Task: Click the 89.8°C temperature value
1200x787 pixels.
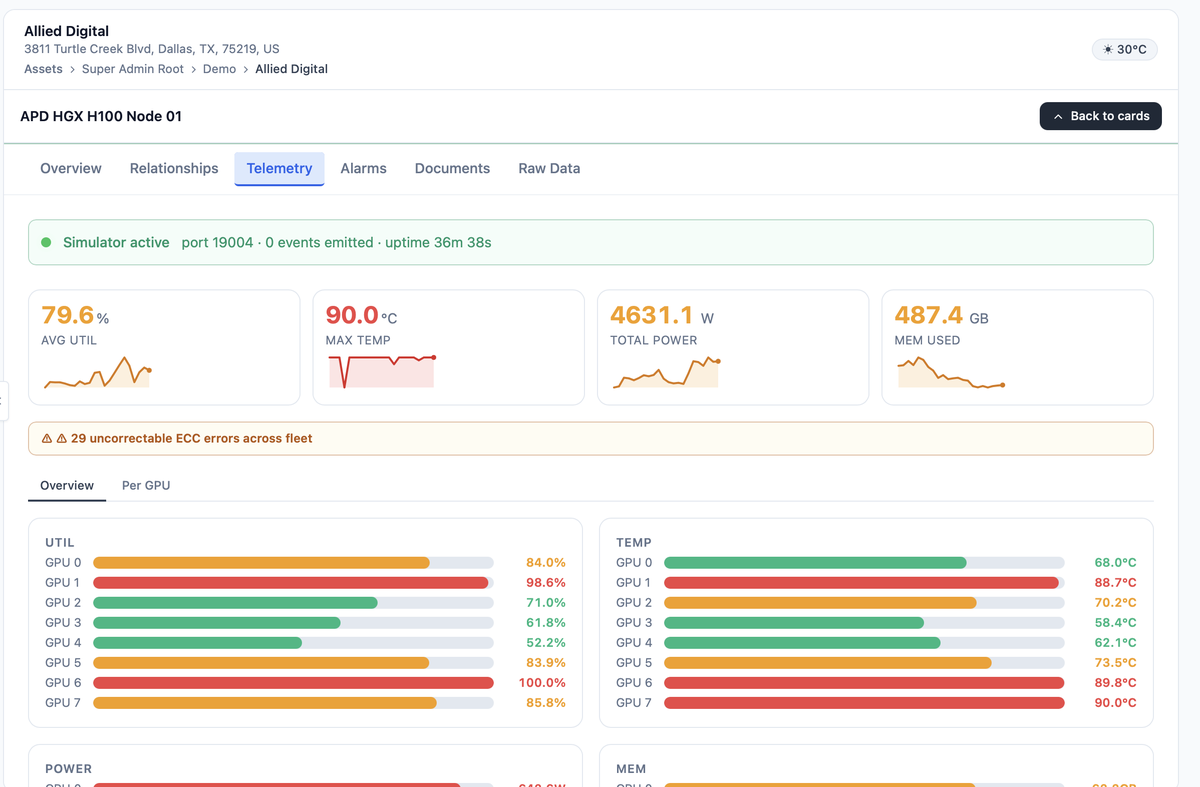Action: click(1115, 683)
